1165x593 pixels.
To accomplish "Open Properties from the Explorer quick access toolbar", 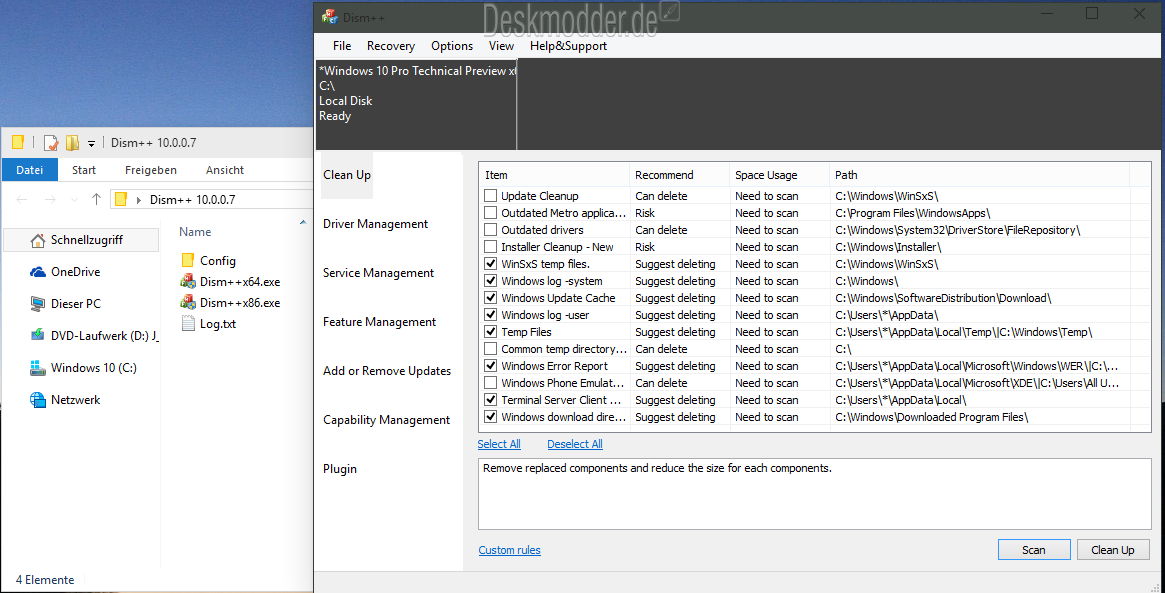I will coord(51,143).
